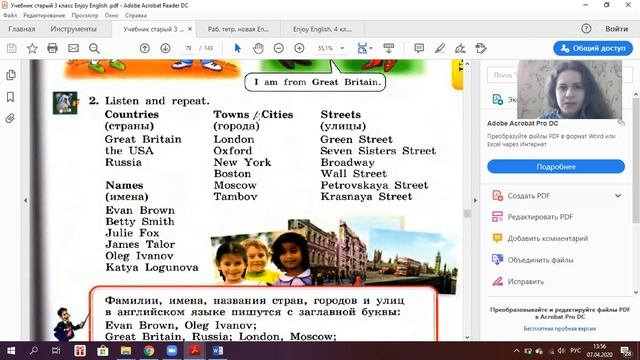
Task: Zoom out with the minus button
Action: tap(279, 48)
